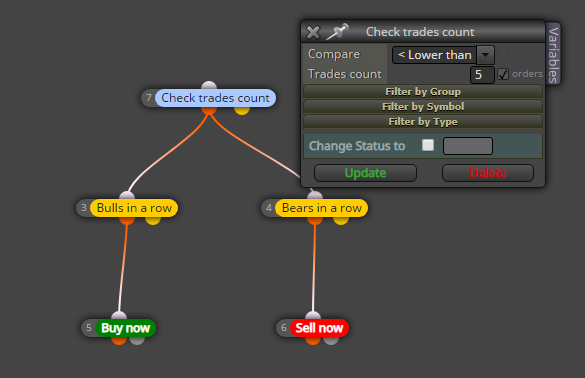Click input connector above Bulls in a row
585x378 pixels.
[x=127, y=195]
